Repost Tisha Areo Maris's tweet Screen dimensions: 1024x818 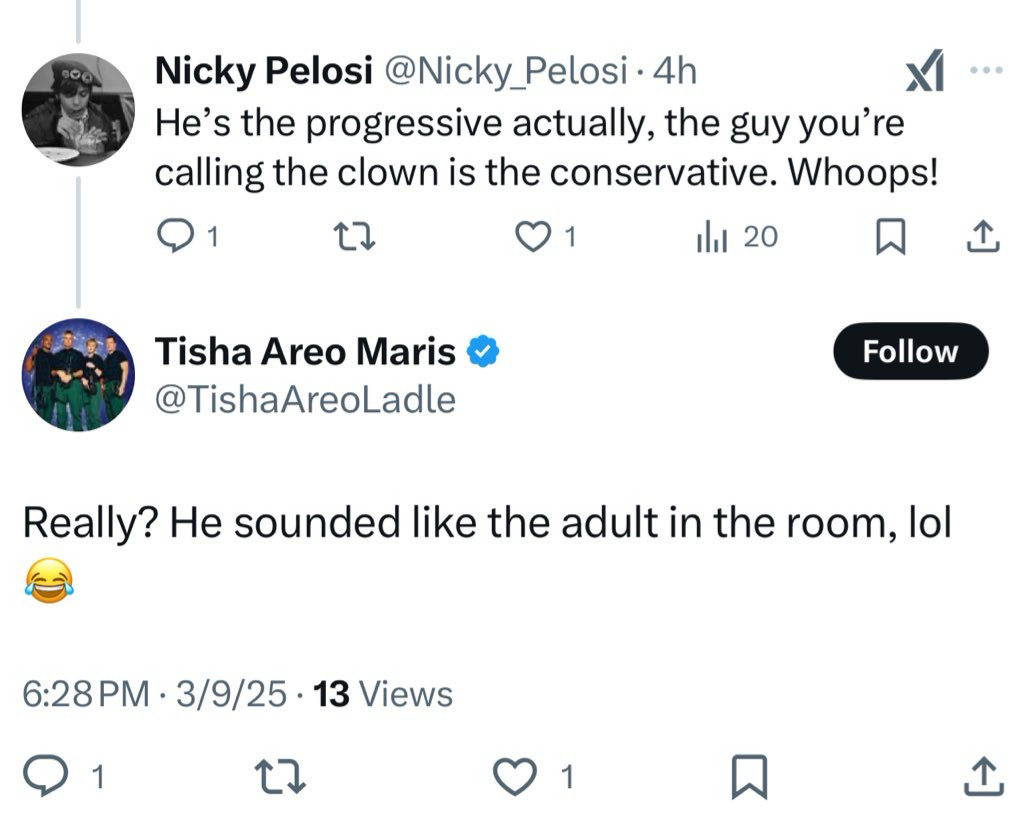(280, 776)
